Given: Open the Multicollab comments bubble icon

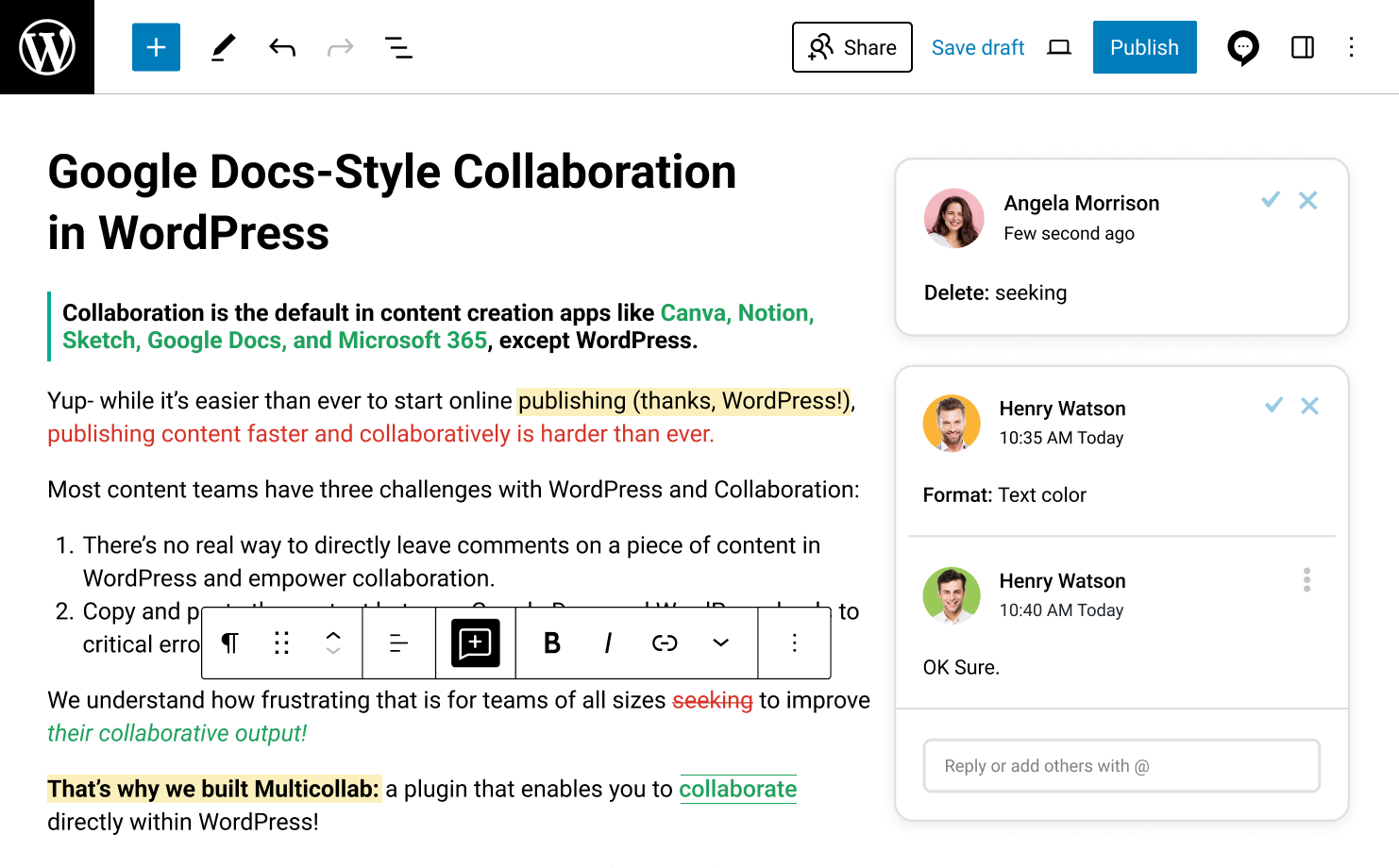Looking at the screenshot, I should pyautogui.click(x=1243, y=48).
